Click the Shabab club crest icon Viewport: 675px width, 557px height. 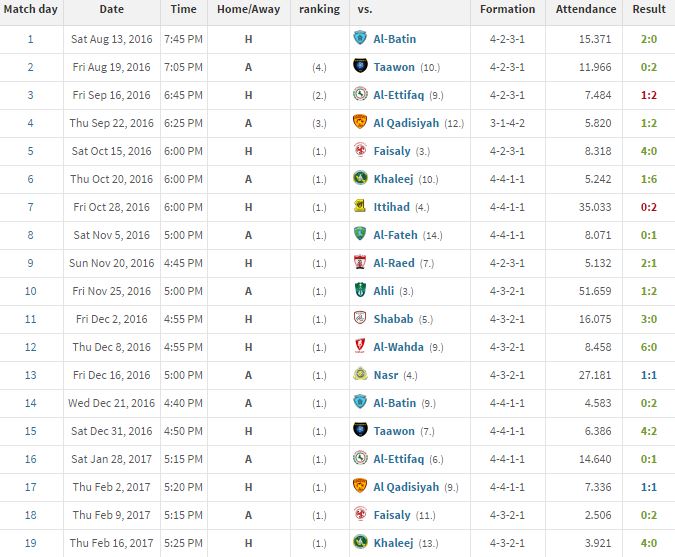click(x=360, y=318)
